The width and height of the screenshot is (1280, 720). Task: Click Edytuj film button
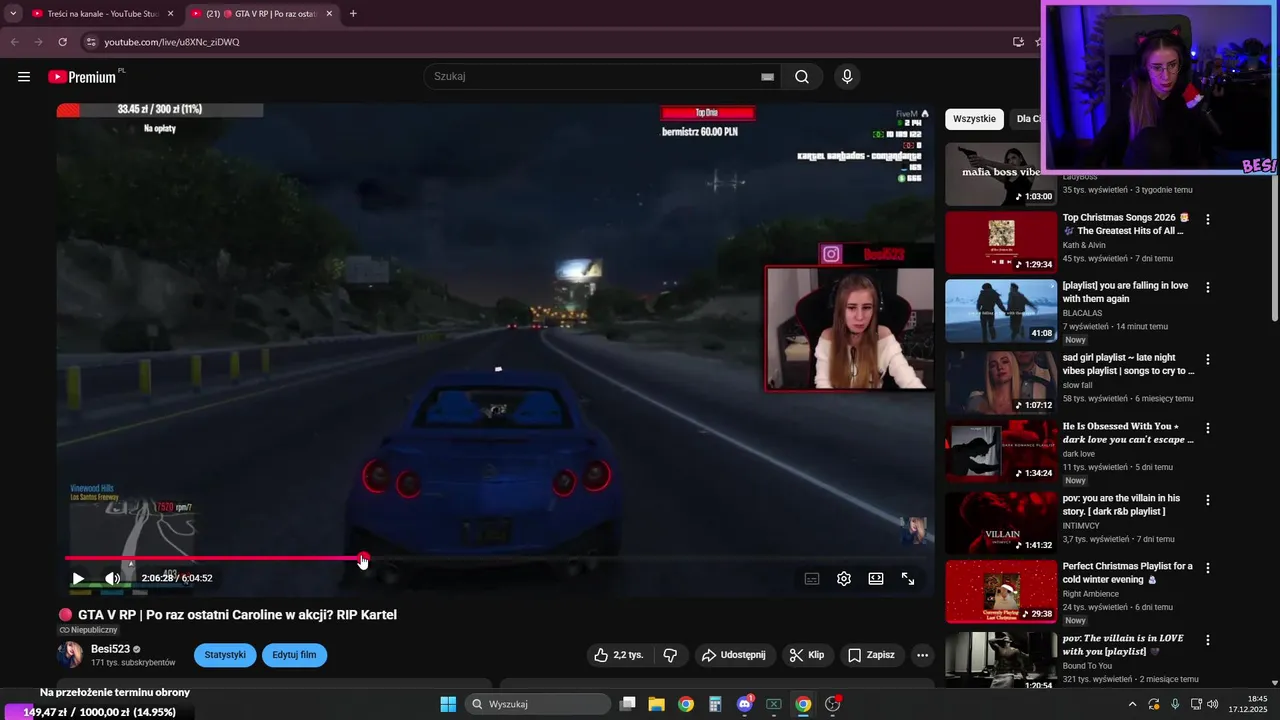[294, 655]
